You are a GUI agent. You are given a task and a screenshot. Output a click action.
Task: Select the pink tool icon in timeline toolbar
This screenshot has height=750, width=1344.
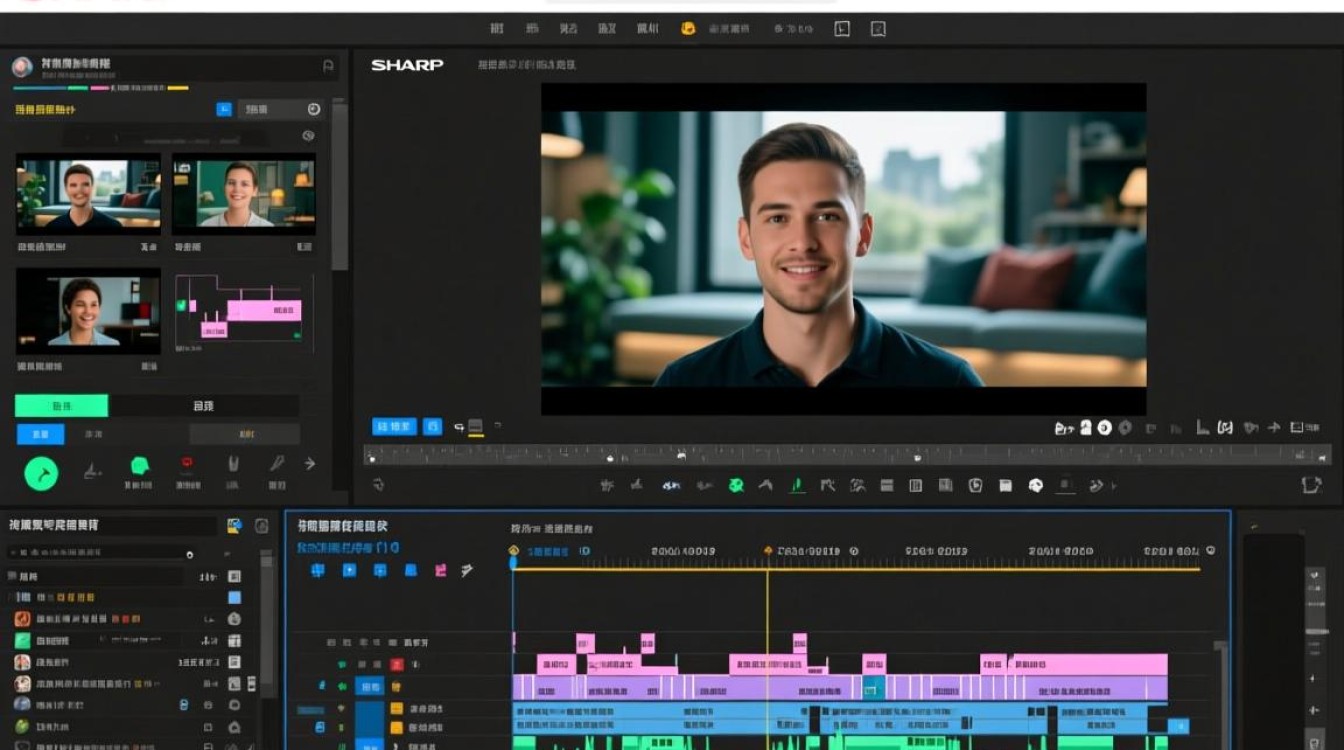(x=440, y=570)
